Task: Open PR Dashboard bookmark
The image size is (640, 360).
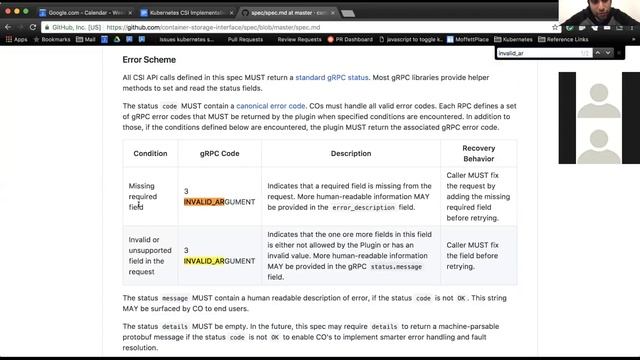Action: 350,40
